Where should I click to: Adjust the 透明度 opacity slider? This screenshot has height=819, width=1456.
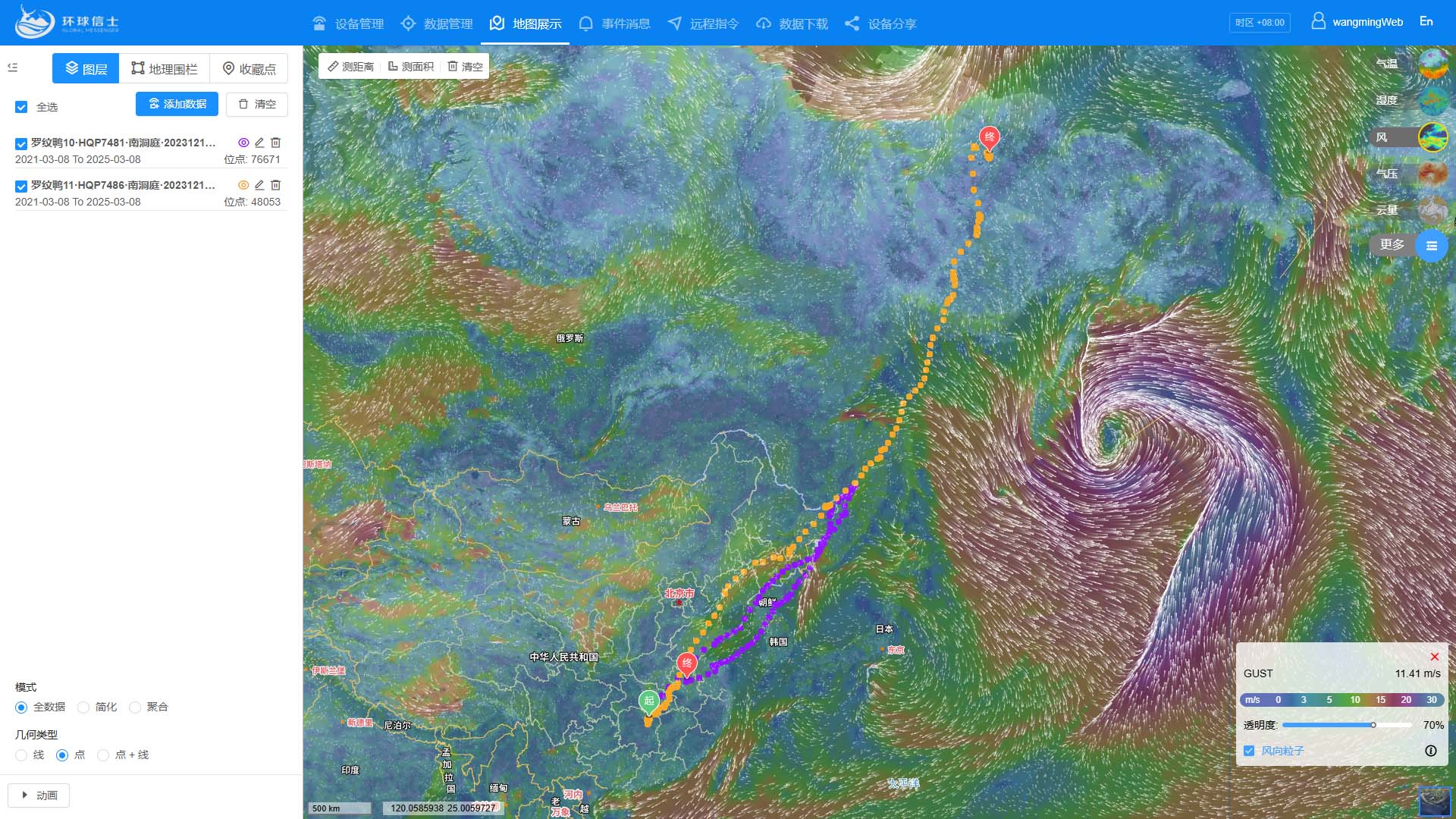click(x=1373, y=725)
